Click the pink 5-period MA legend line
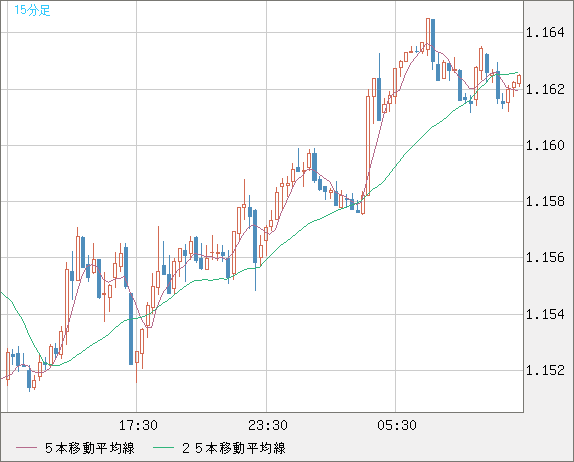Viewport: 574px width, 462px height. (26, 448)
